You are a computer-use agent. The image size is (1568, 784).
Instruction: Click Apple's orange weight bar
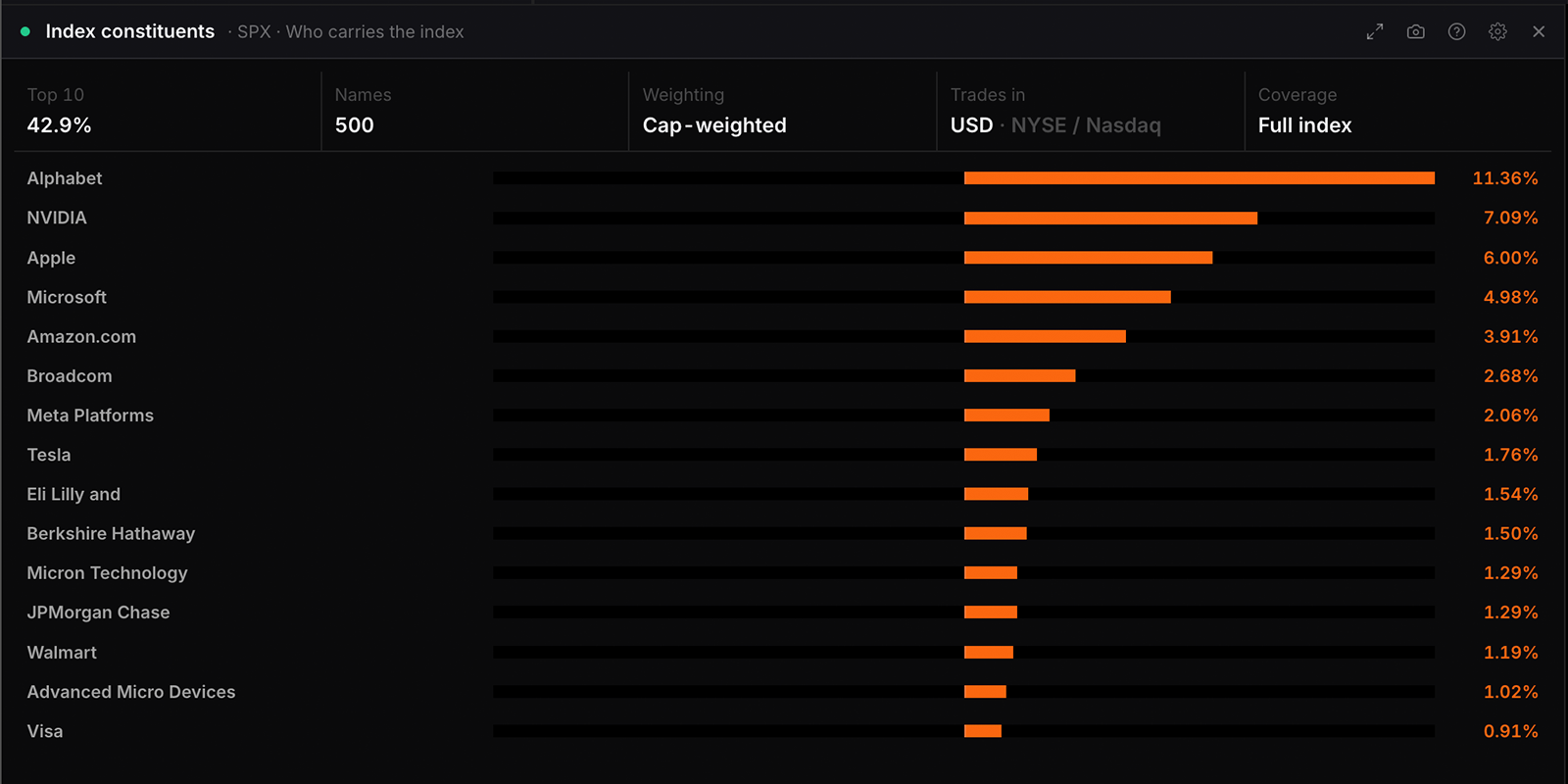1088,258
